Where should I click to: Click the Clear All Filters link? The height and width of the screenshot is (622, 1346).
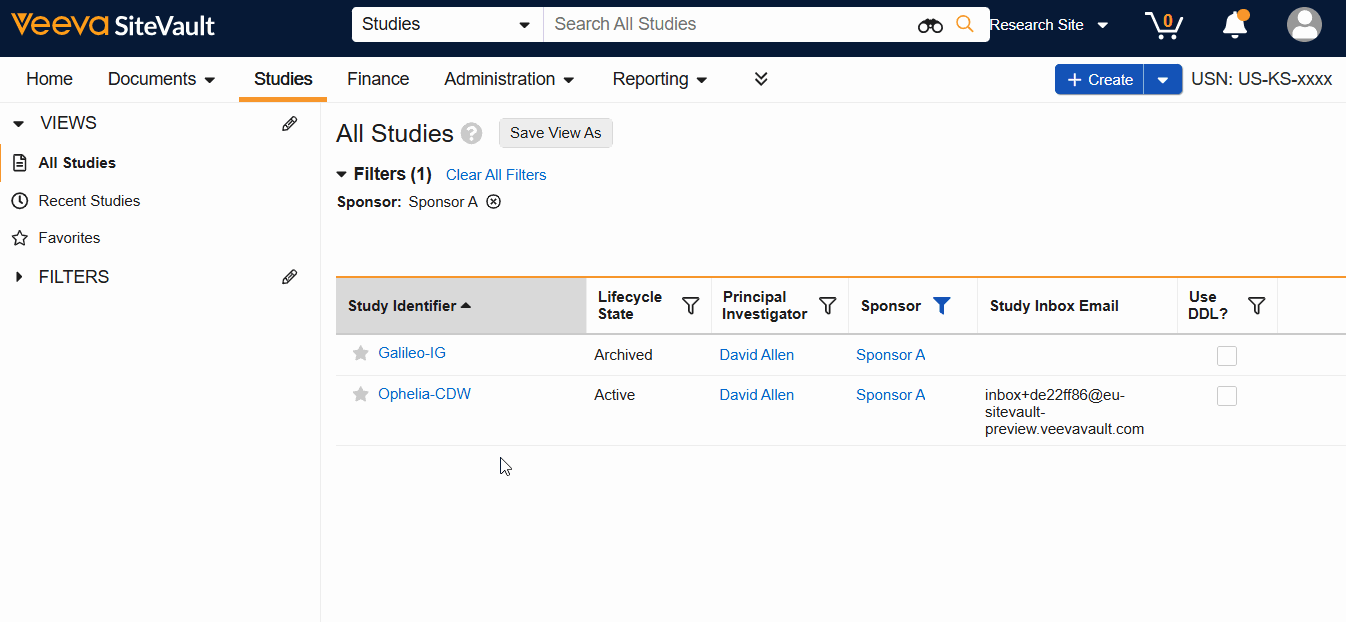click(x=496, y=175)
